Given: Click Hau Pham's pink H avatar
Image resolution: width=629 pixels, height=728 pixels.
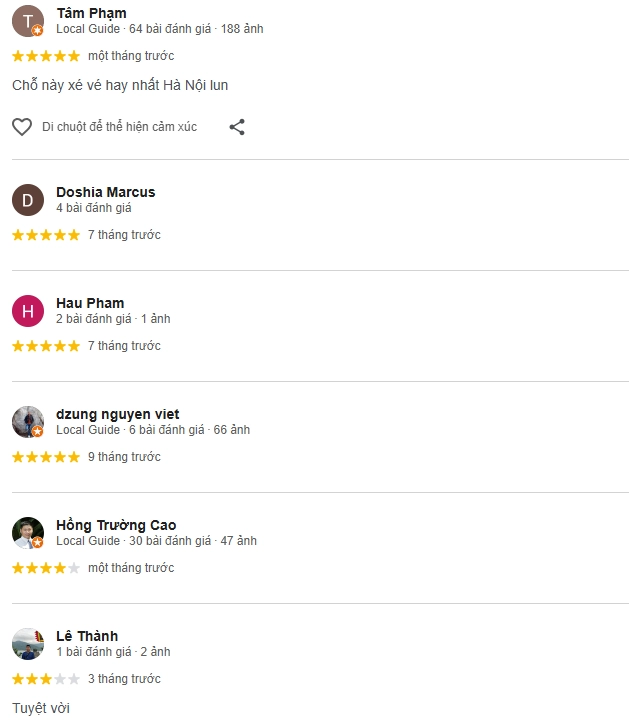Looking at the screenshot, I should (x=28, y=311).
